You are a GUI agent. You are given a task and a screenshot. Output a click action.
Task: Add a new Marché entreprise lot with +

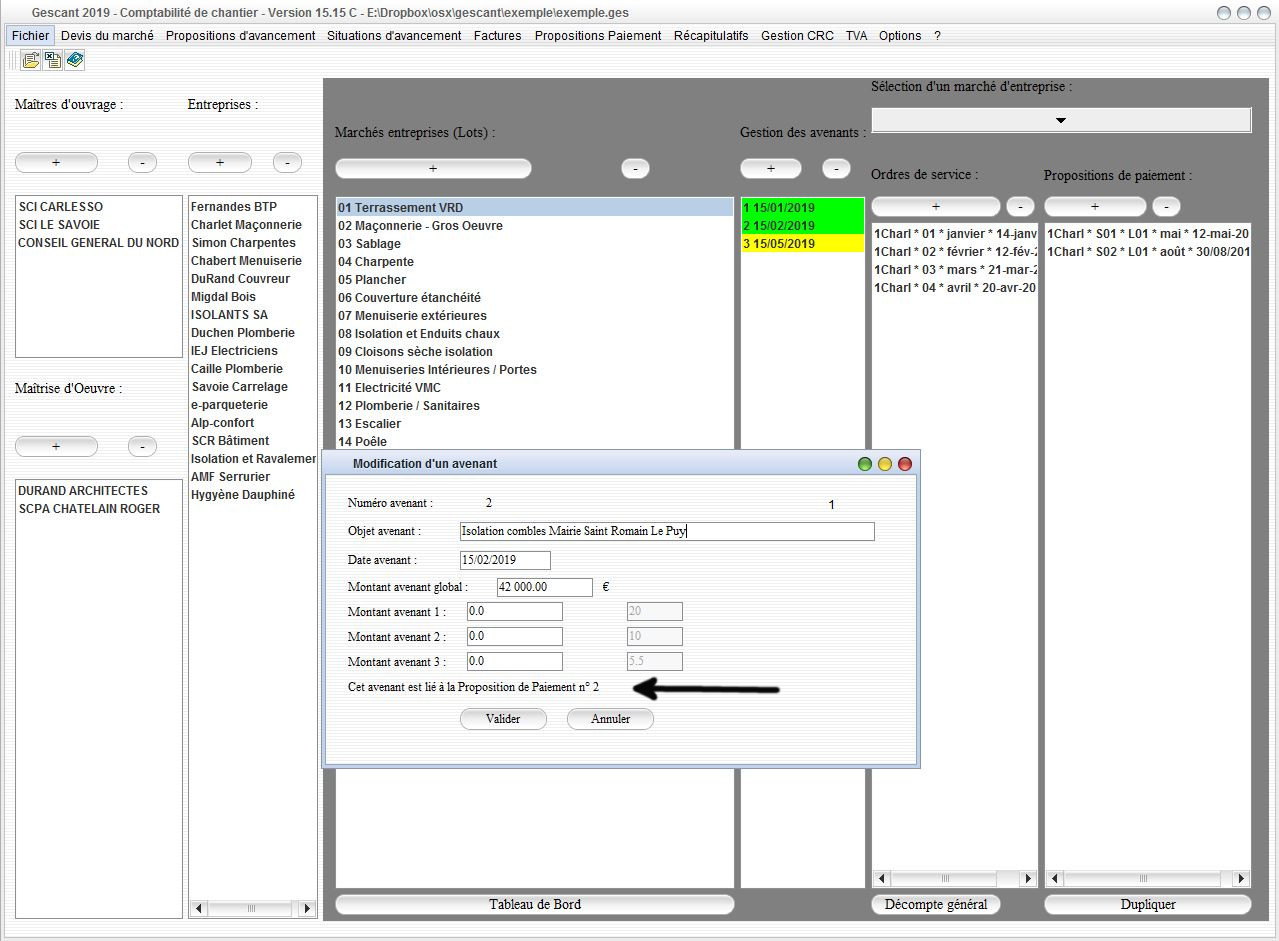pos(433,168)
